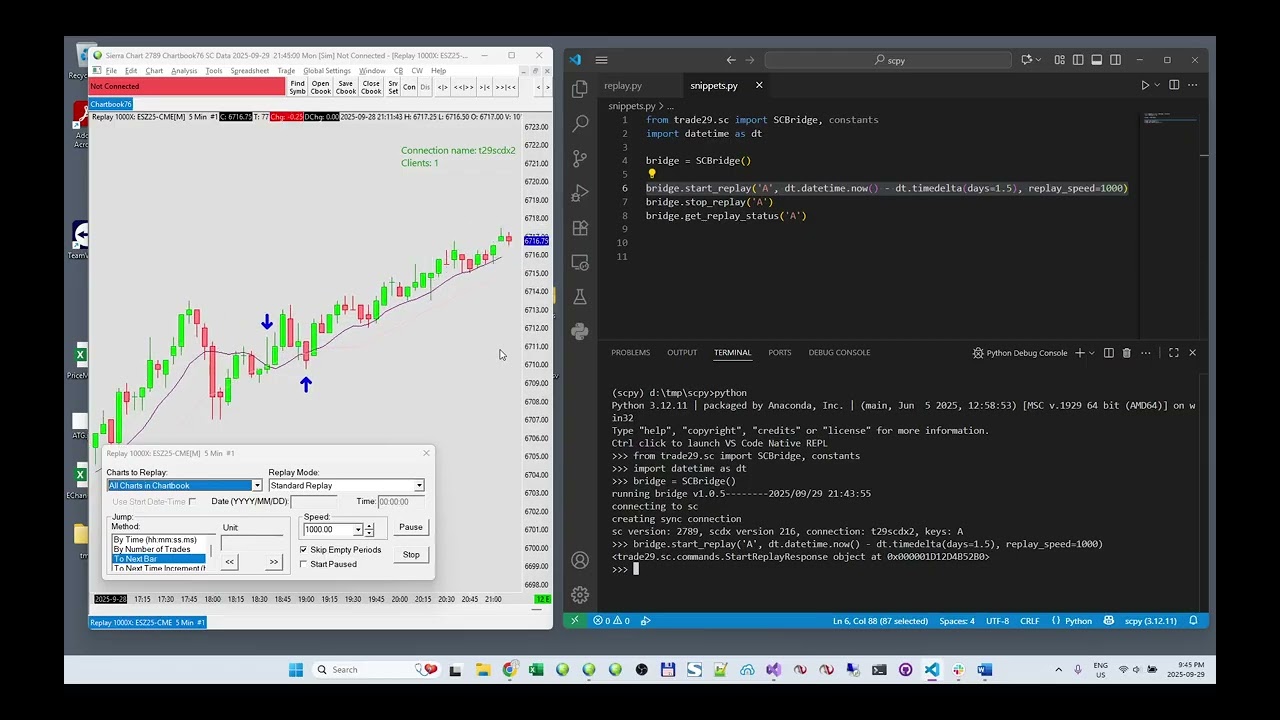The width and height of the screenshot is (1280, 720).
Task: Open VS Code Explorer view
Action: pos(580,89)
